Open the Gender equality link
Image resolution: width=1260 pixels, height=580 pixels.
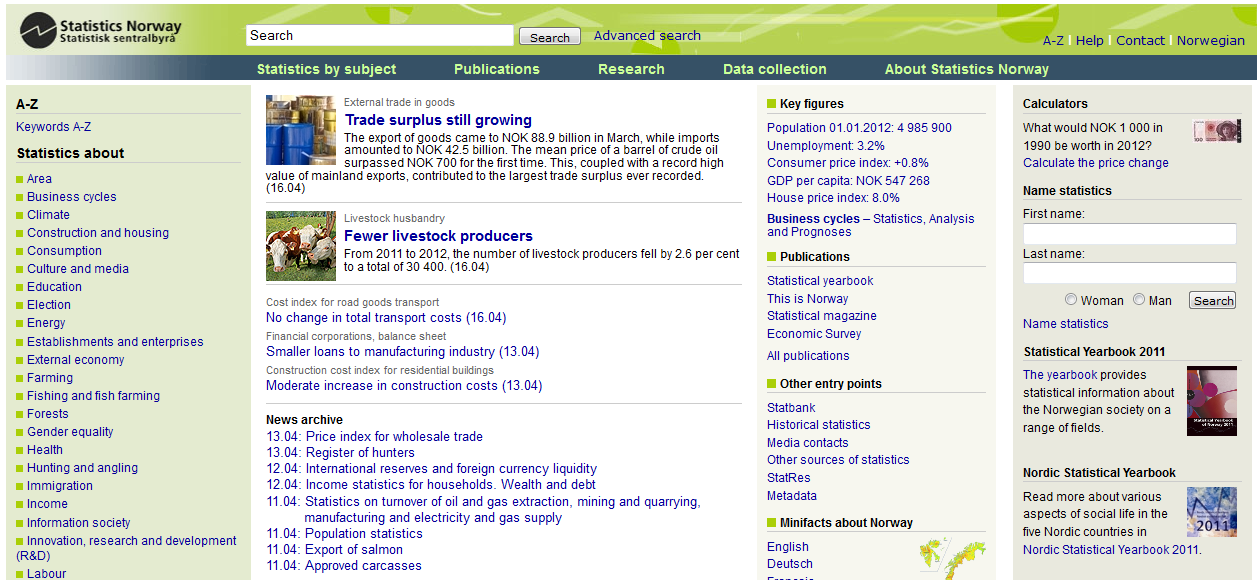tap(70, 432)
